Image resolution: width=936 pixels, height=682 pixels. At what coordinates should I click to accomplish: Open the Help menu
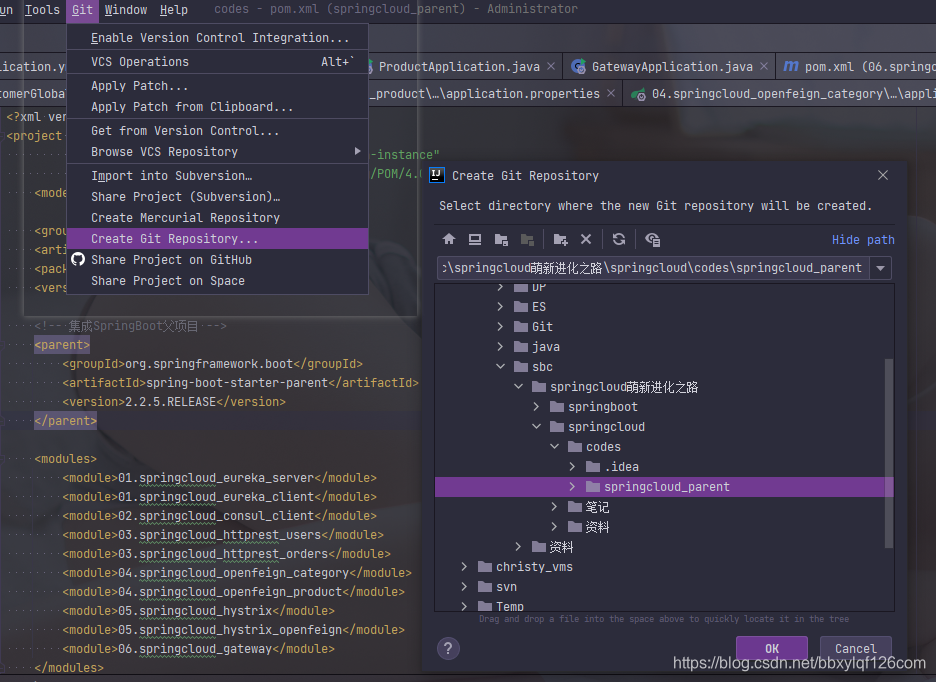coord(174,10)
